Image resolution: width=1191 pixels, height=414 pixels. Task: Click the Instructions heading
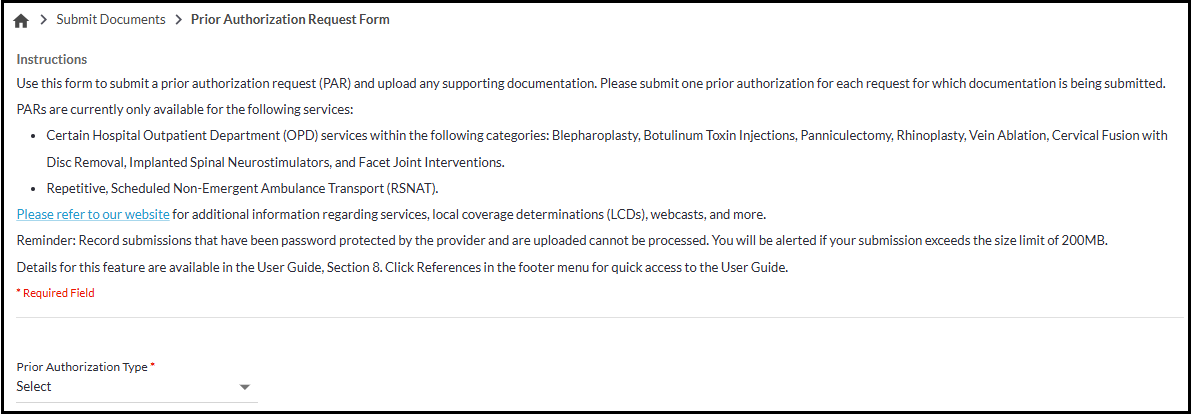tap(51, 59)
